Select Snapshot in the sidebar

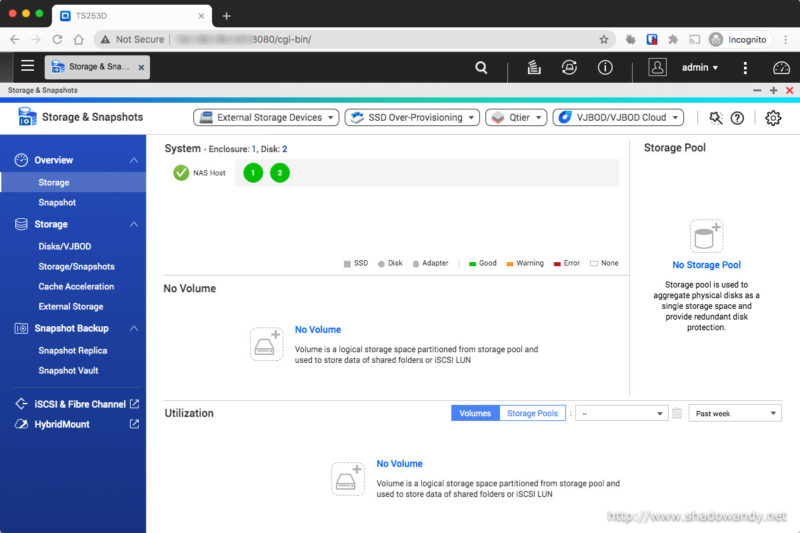point(57,203)
